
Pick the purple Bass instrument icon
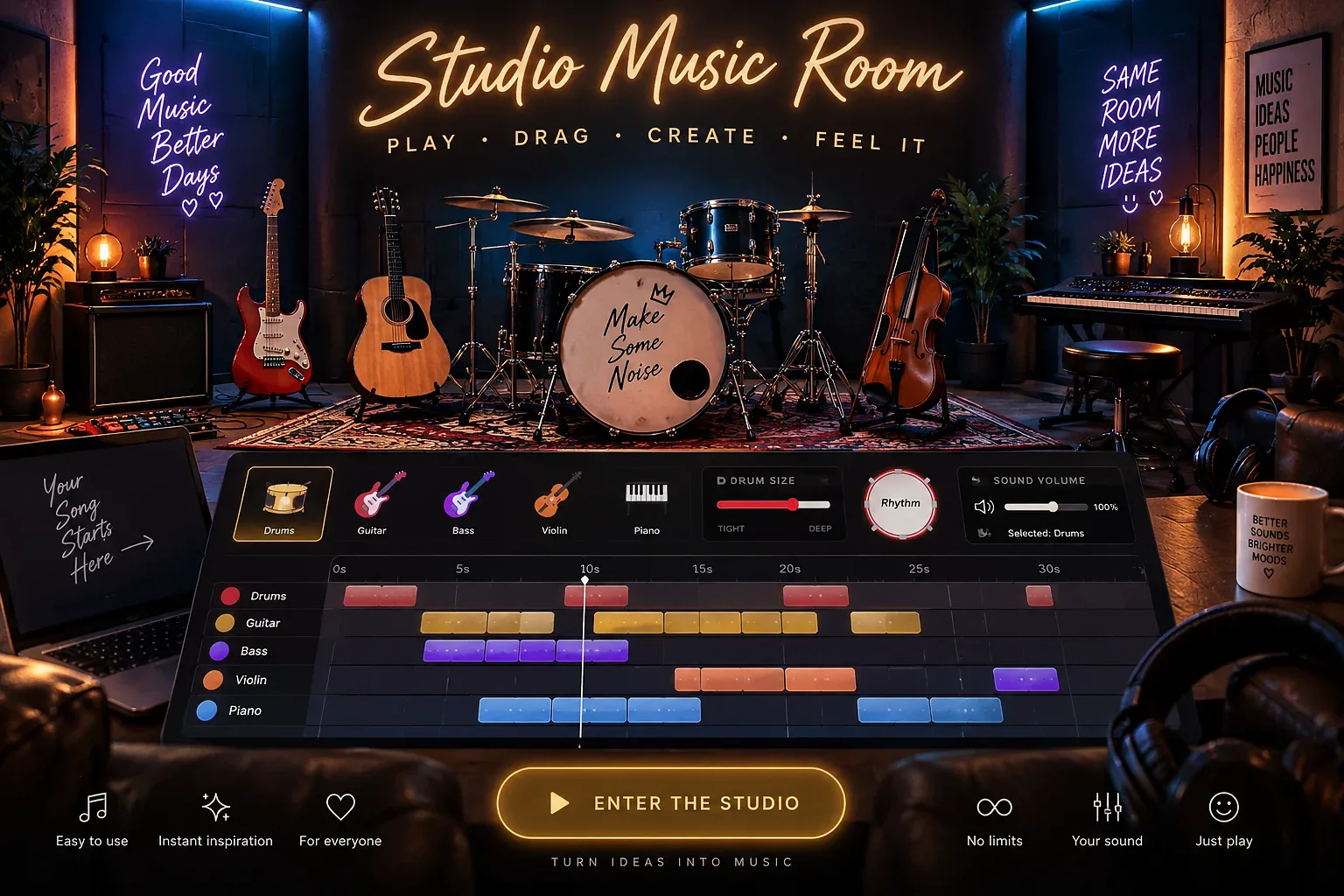click(x=468, y=494)
